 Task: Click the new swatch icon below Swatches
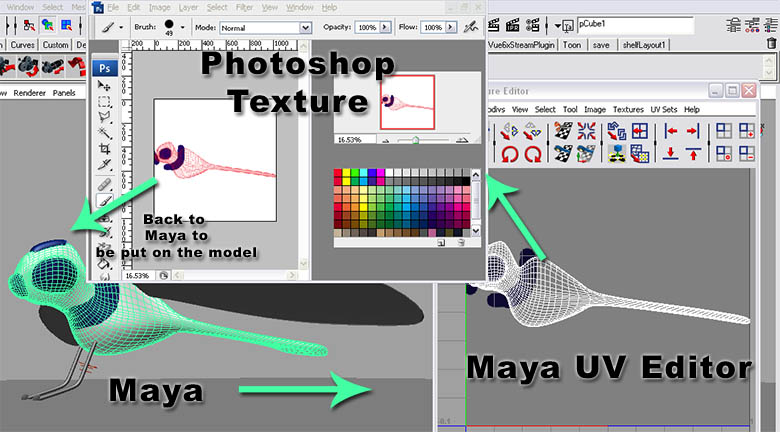pyautogui.click(x=441, y=243)
